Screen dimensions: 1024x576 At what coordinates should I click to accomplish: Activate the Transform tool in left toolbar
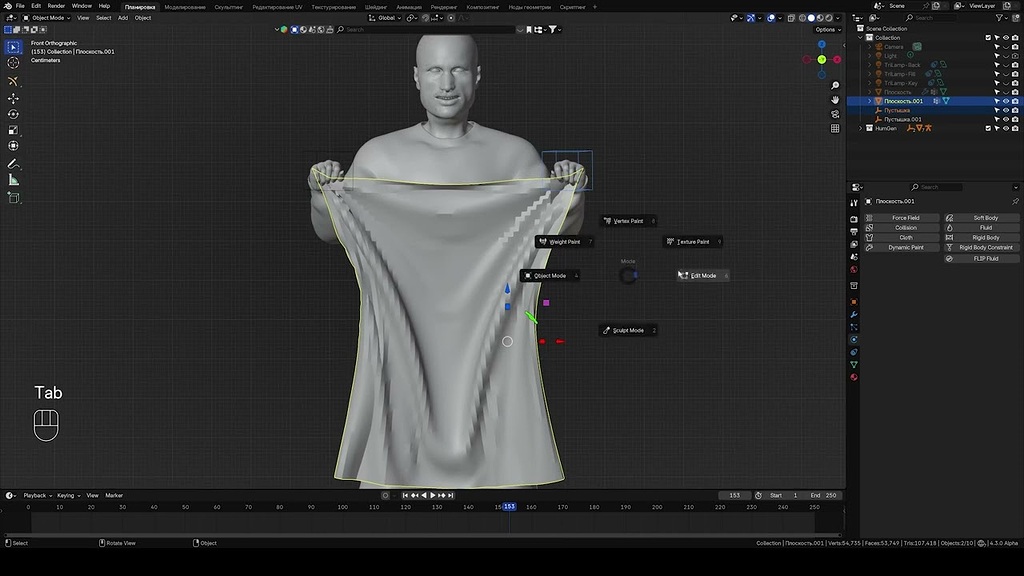click(x=13, y=146)
